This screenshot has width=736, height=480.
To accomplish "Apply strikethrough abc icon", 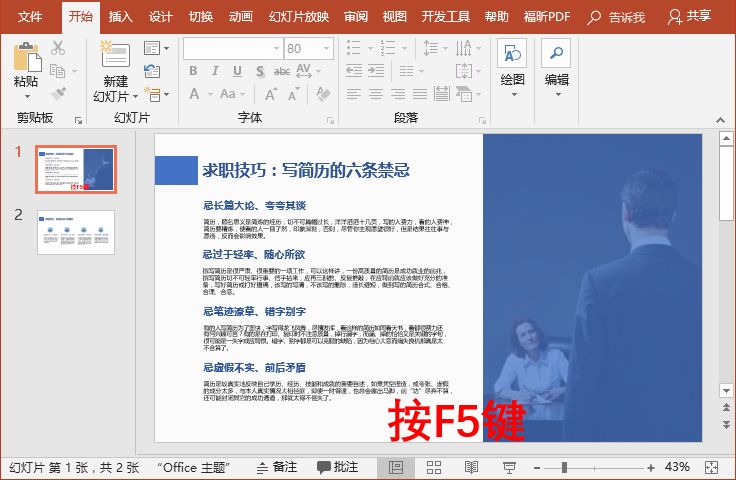I will tap(282, 71).
